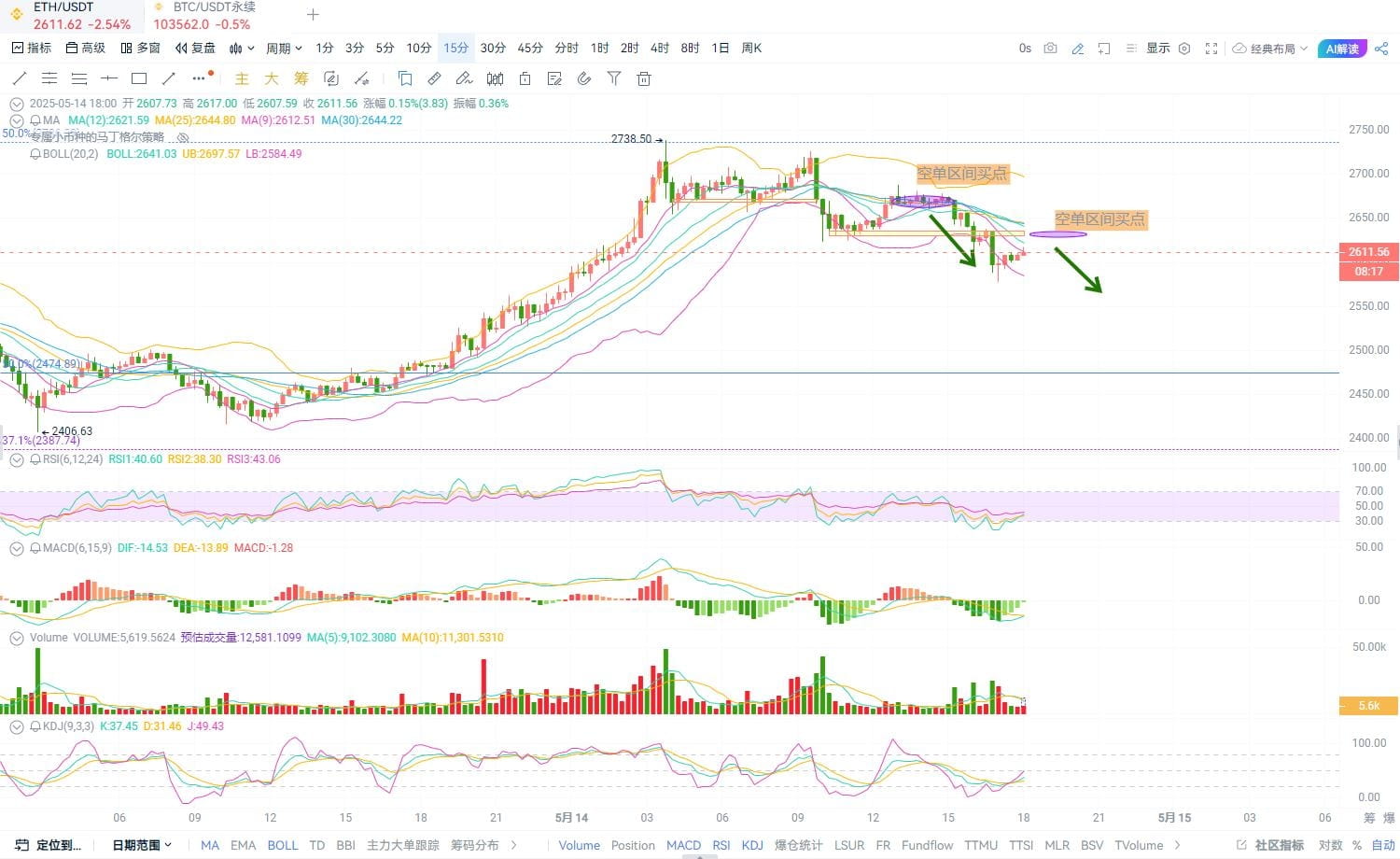Screen dimensions: 1400x859
Task: Open the 指标 indicators menu
Action: click(x=32, y=49)
